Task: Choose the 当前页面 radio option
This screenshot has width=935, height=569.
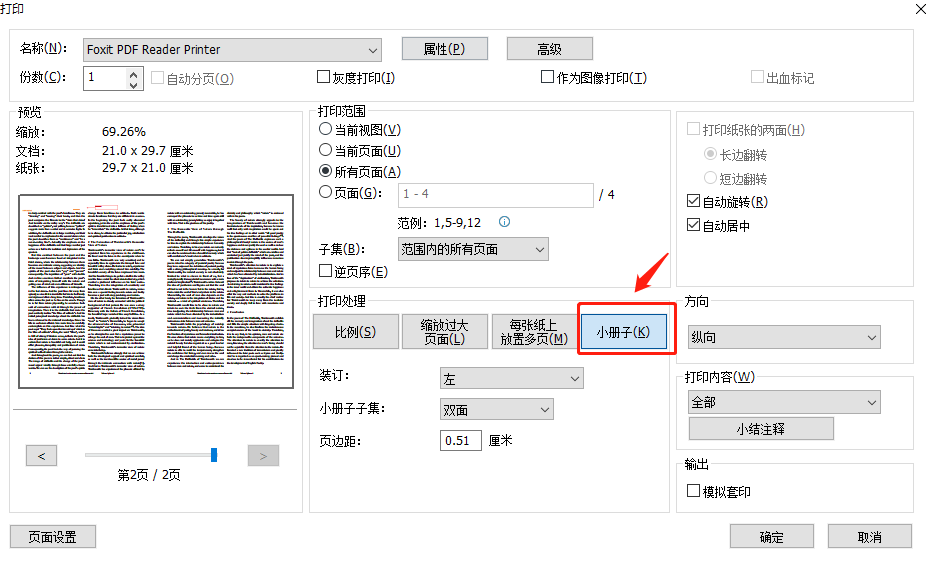Action: (325, 151)
